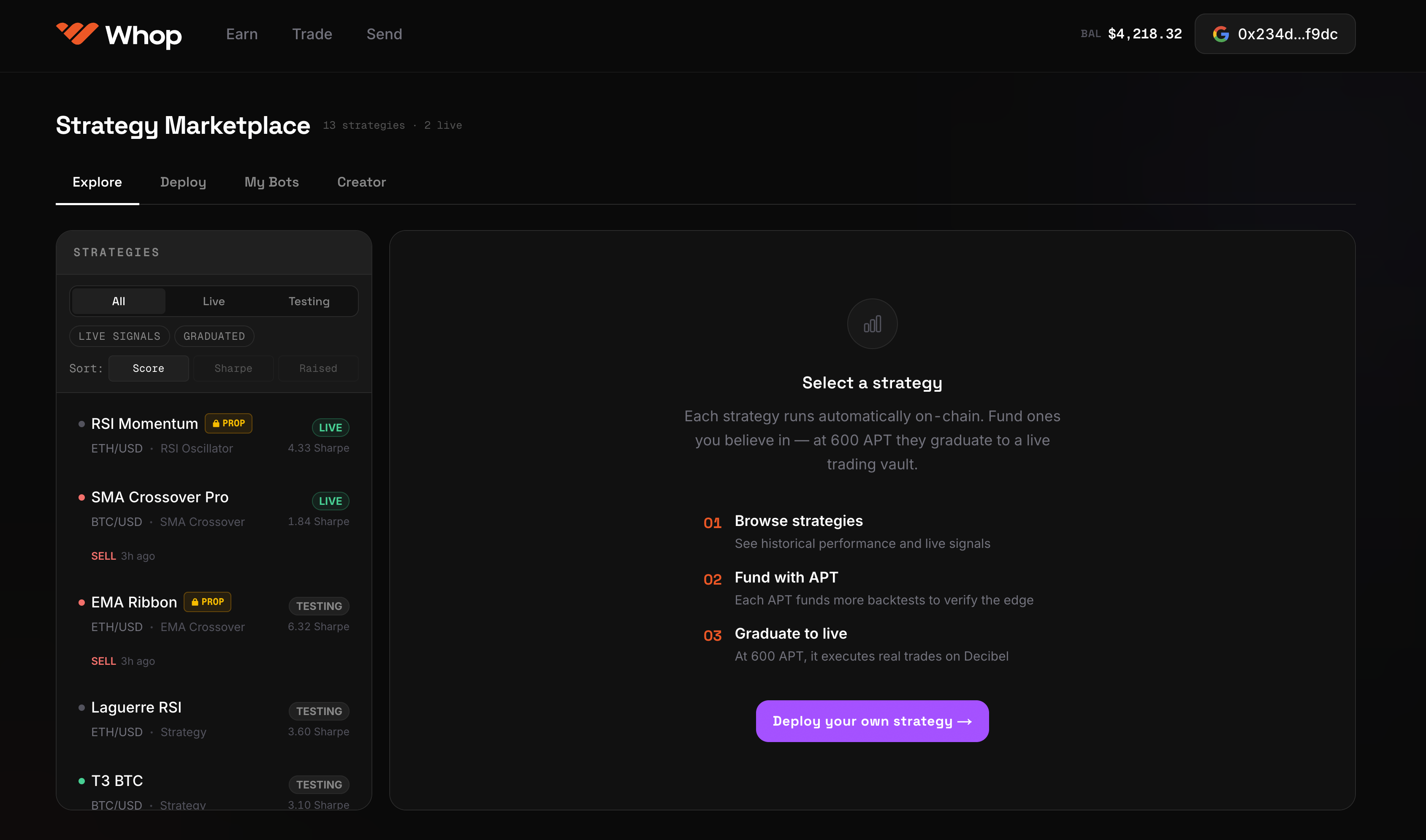This screenshot has width=1426, height=840.
Task: Switch to the Explore tab
Action: [98, 182]
